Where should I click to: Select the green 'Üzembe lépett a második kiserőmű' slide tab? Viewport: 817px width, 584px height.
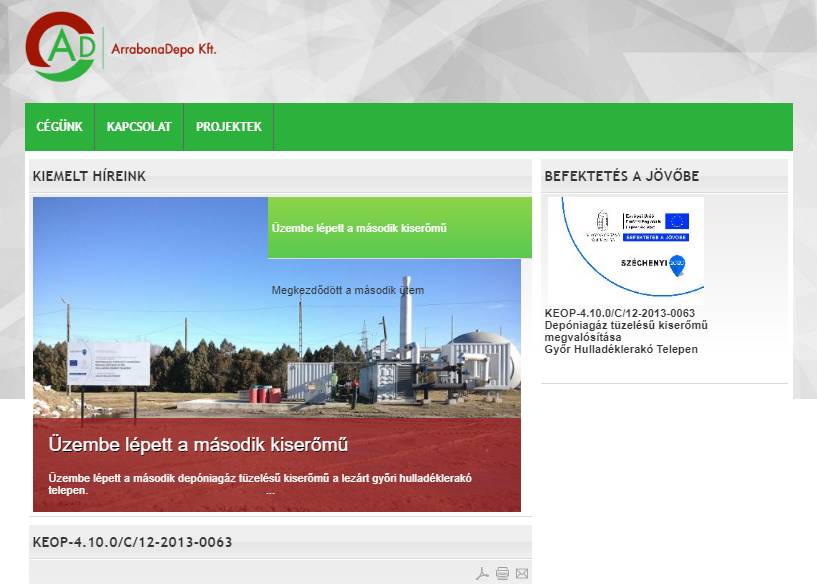400,228
